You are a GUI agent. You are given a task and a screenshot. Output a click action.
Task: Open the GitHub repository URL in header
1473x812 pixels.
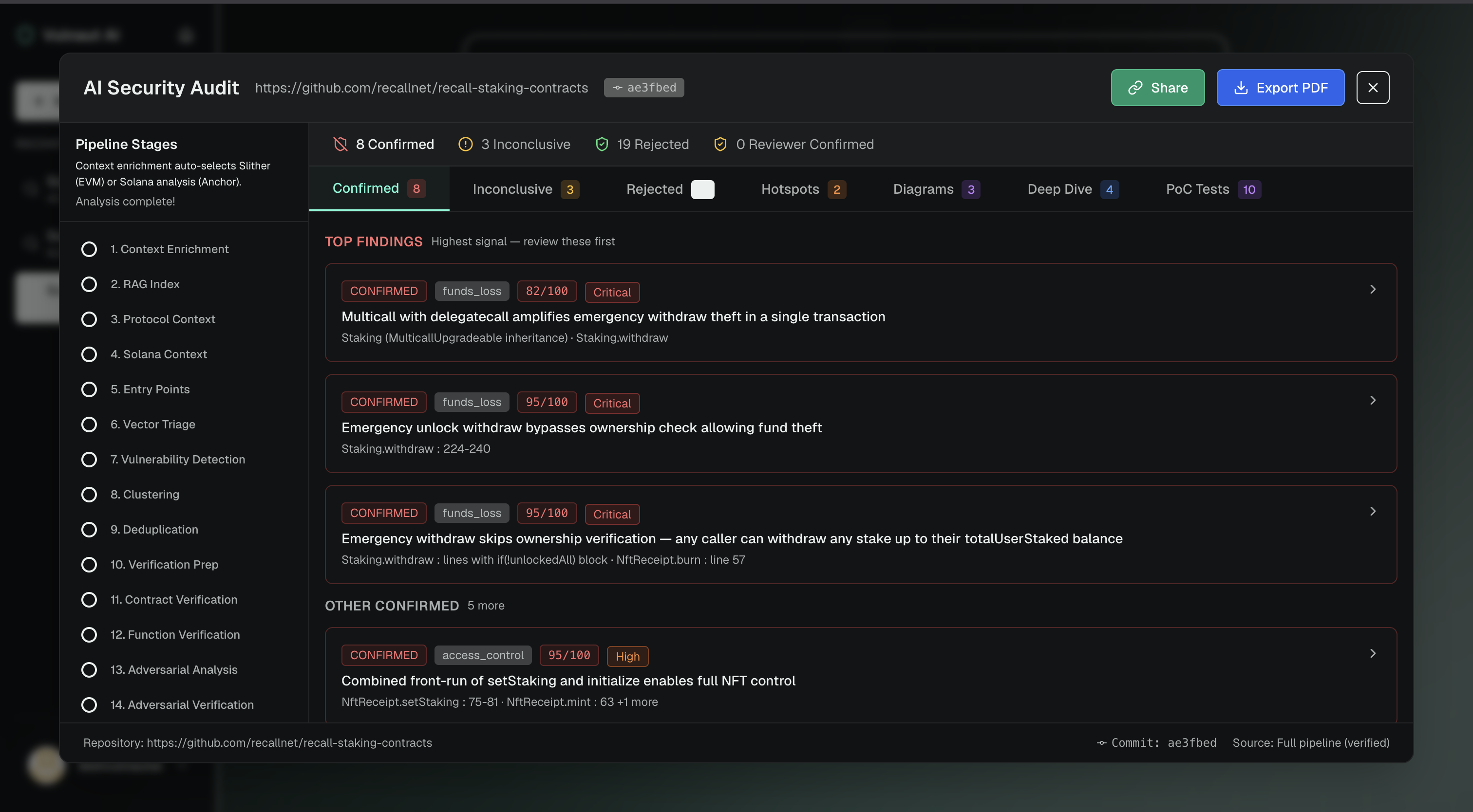pos(421,88)
